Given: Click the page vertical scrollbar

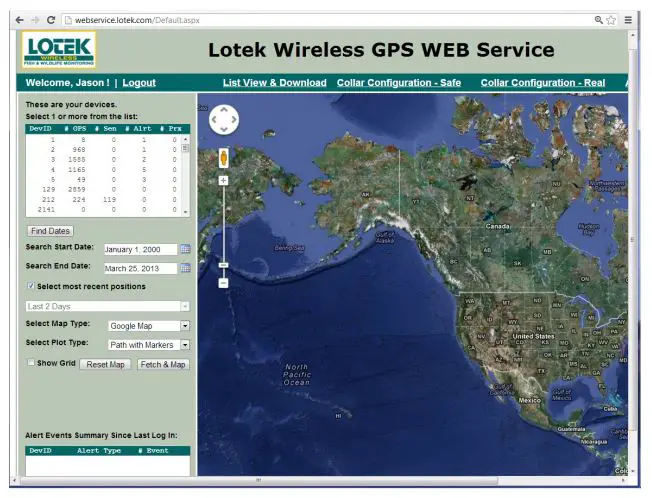Looking at the screenshot, I should (633, 239).
